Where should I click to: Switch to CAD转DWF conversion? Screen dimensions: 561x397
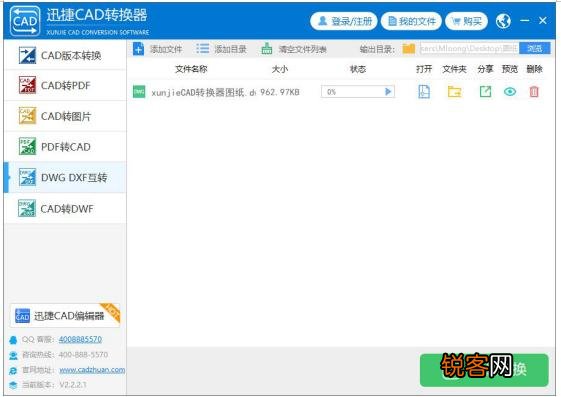(65, 209)
